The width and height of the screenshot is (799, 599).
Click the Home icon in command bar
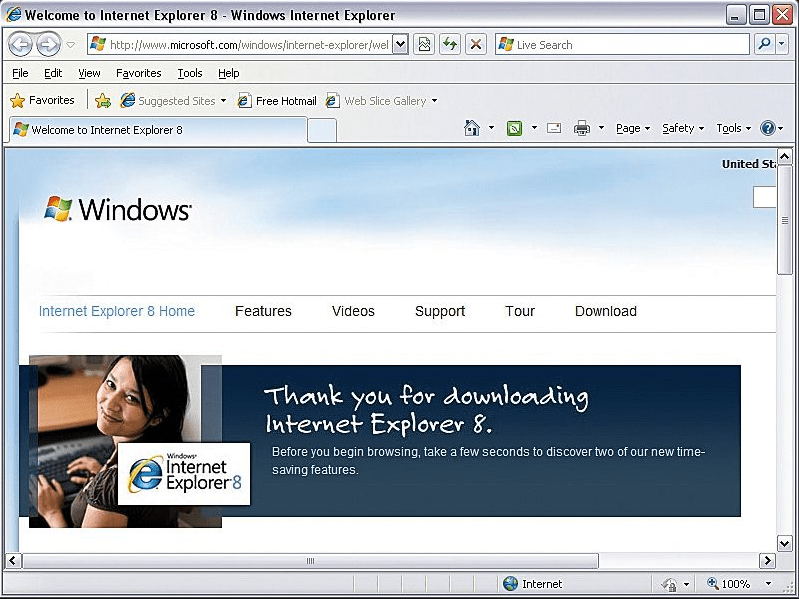click(472, 128)
